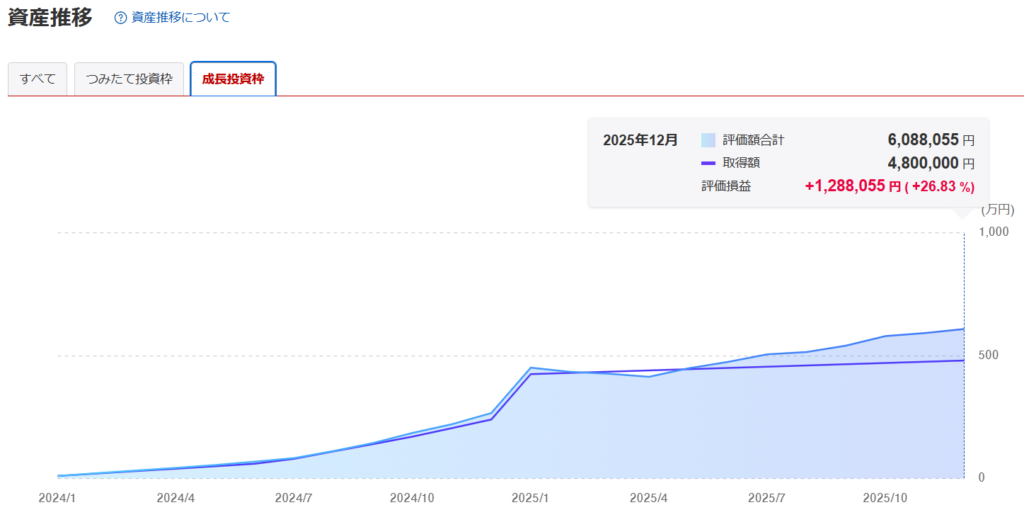
Task: Switch to the すべて tab
Action: click(38, 79)
